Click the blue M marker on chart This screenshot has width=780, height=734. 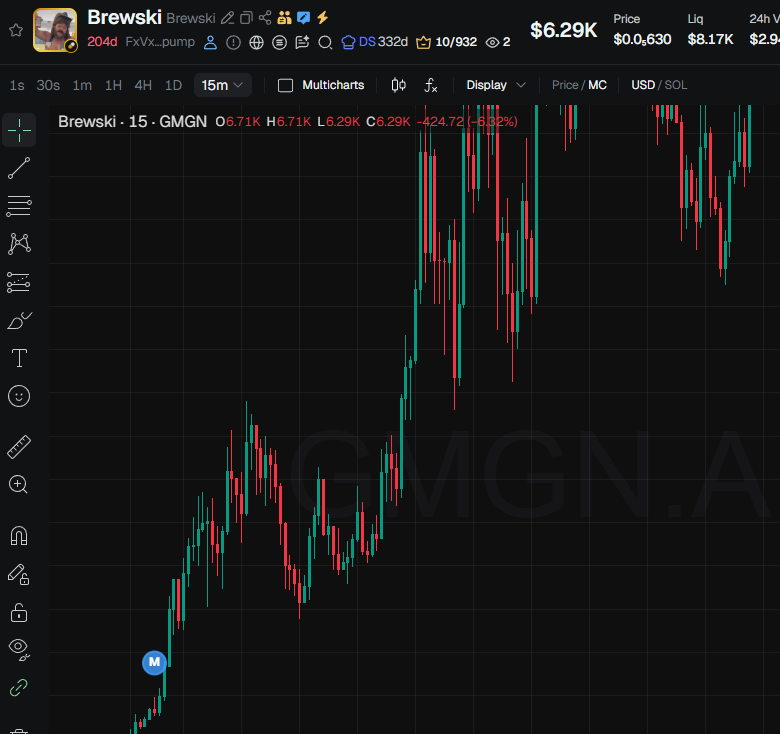tap(154, 662)
